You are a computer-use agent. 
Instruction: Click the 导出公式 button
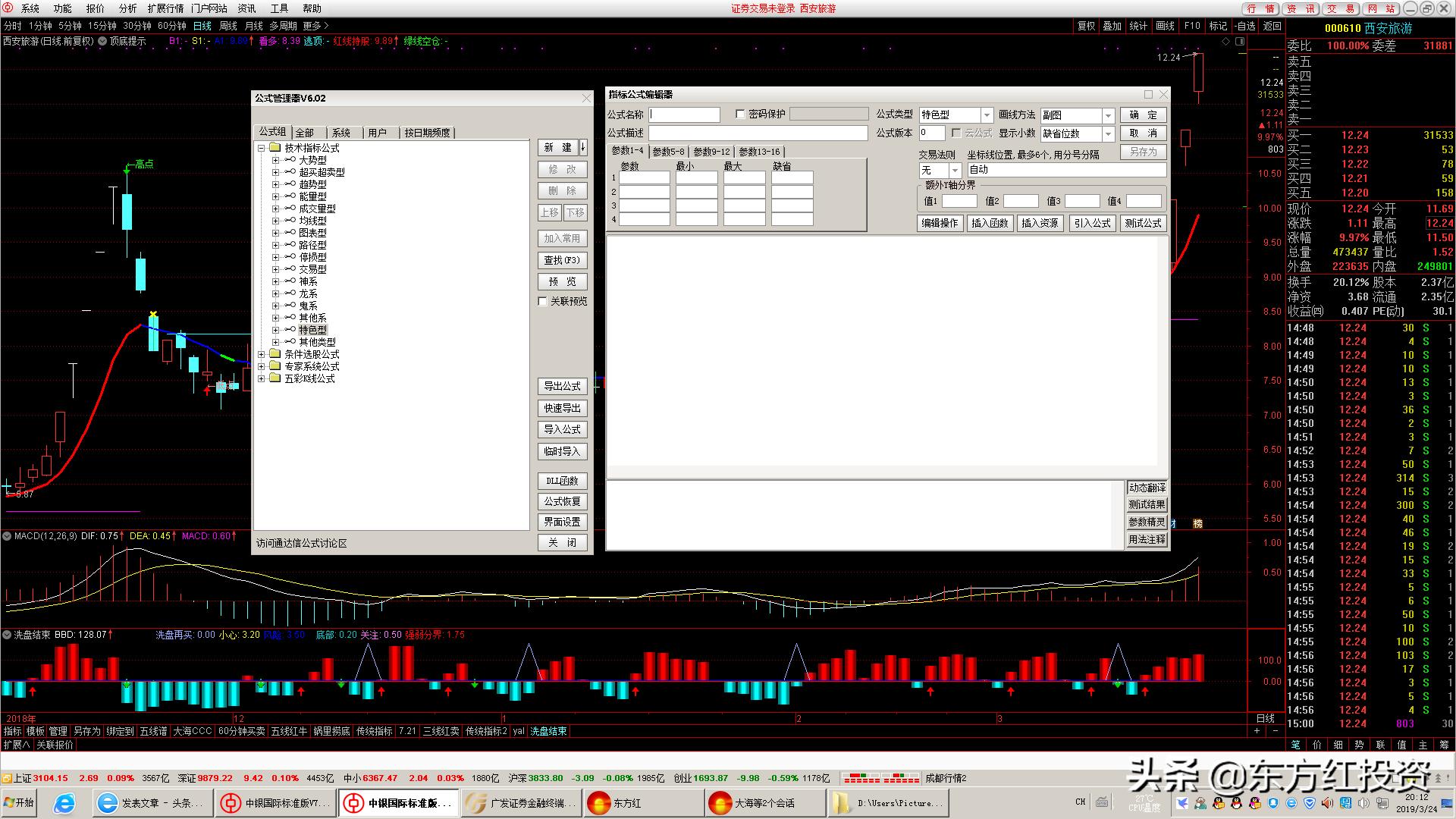(562, 386)
